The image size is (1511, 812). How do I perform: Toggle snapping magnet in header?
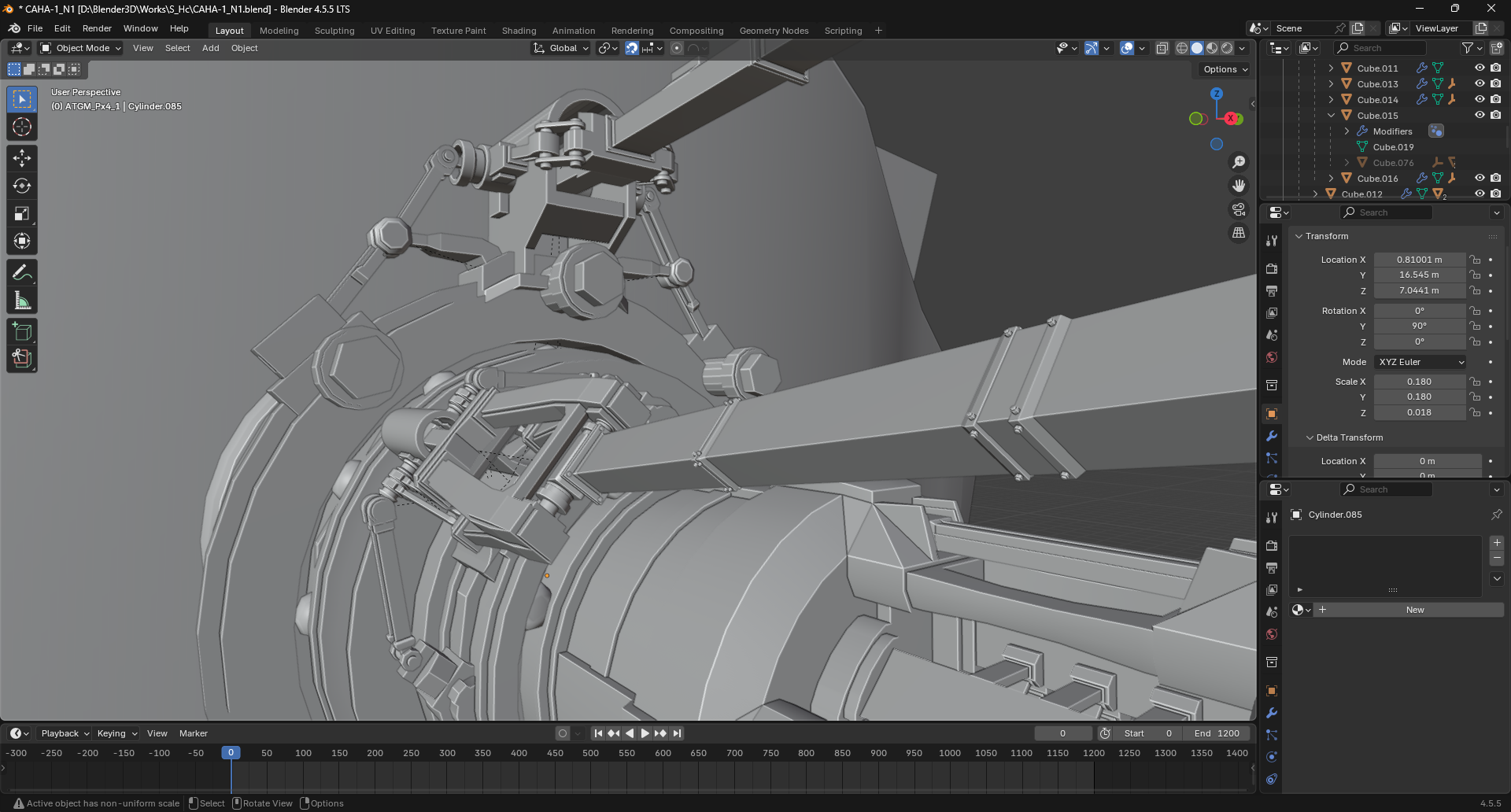pyautogui.click(x=631, y=48)
